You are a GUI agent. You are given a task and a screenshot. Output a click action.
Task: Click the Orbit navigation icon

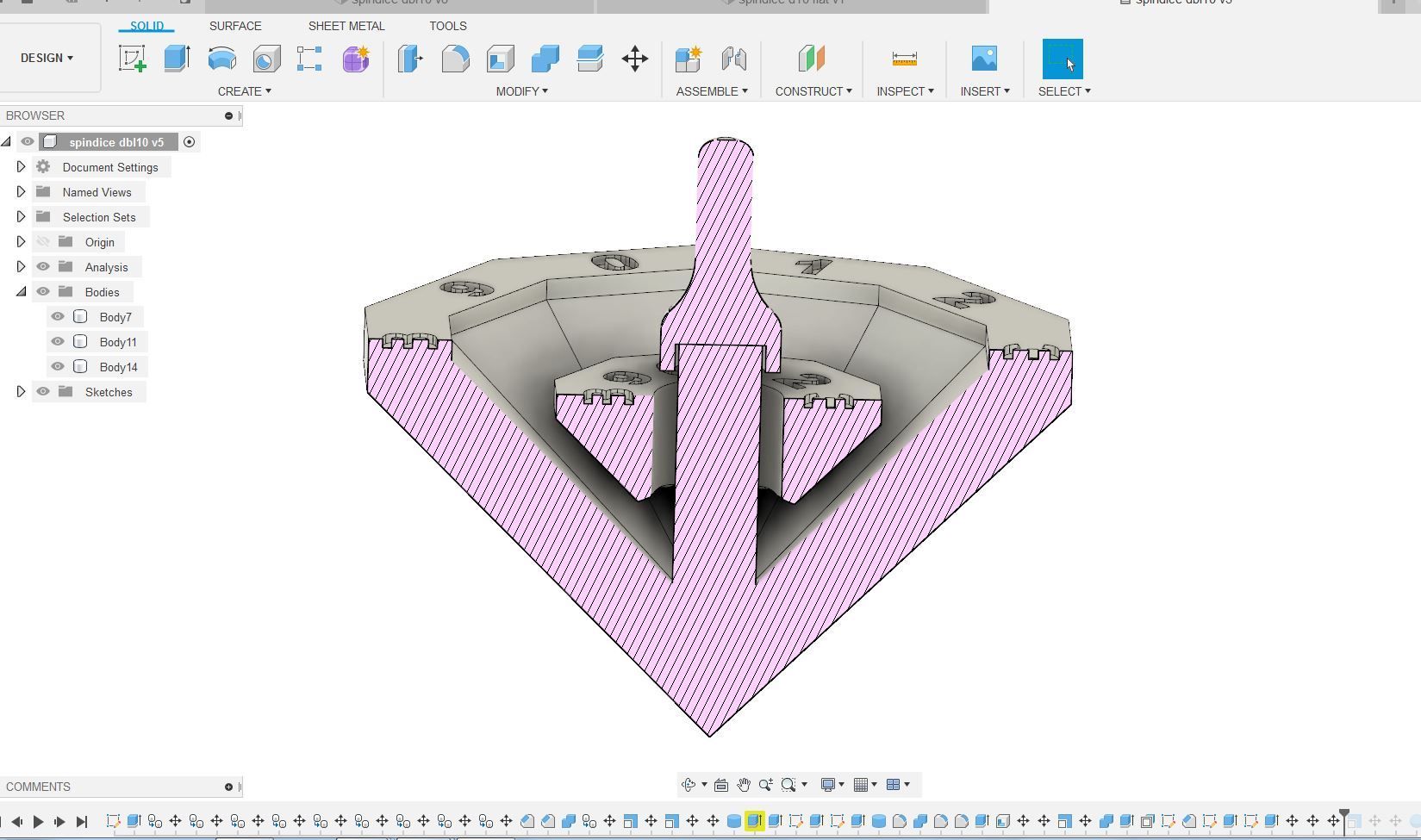click(x=689, y=785)
